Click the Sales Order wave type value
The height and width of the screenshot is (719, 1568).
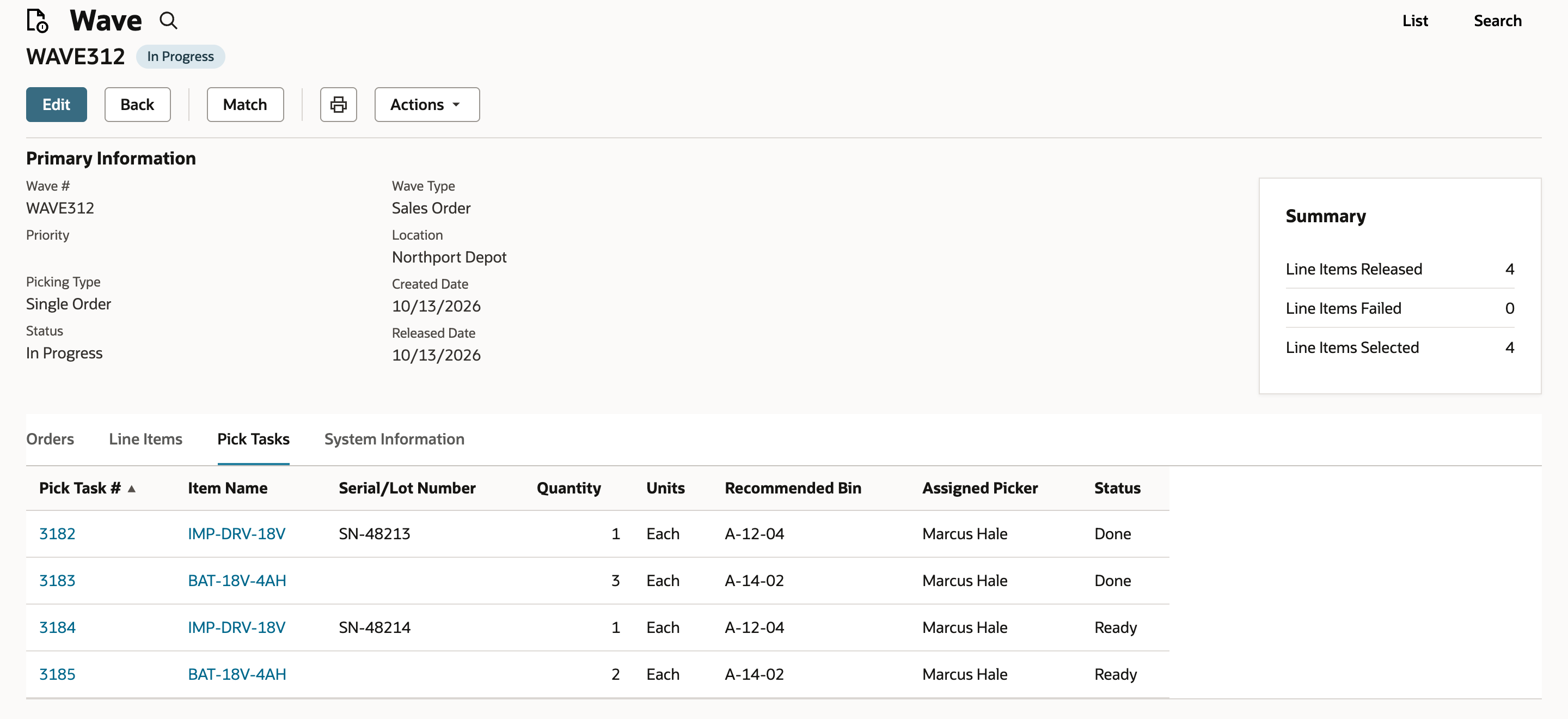(431, 208)
